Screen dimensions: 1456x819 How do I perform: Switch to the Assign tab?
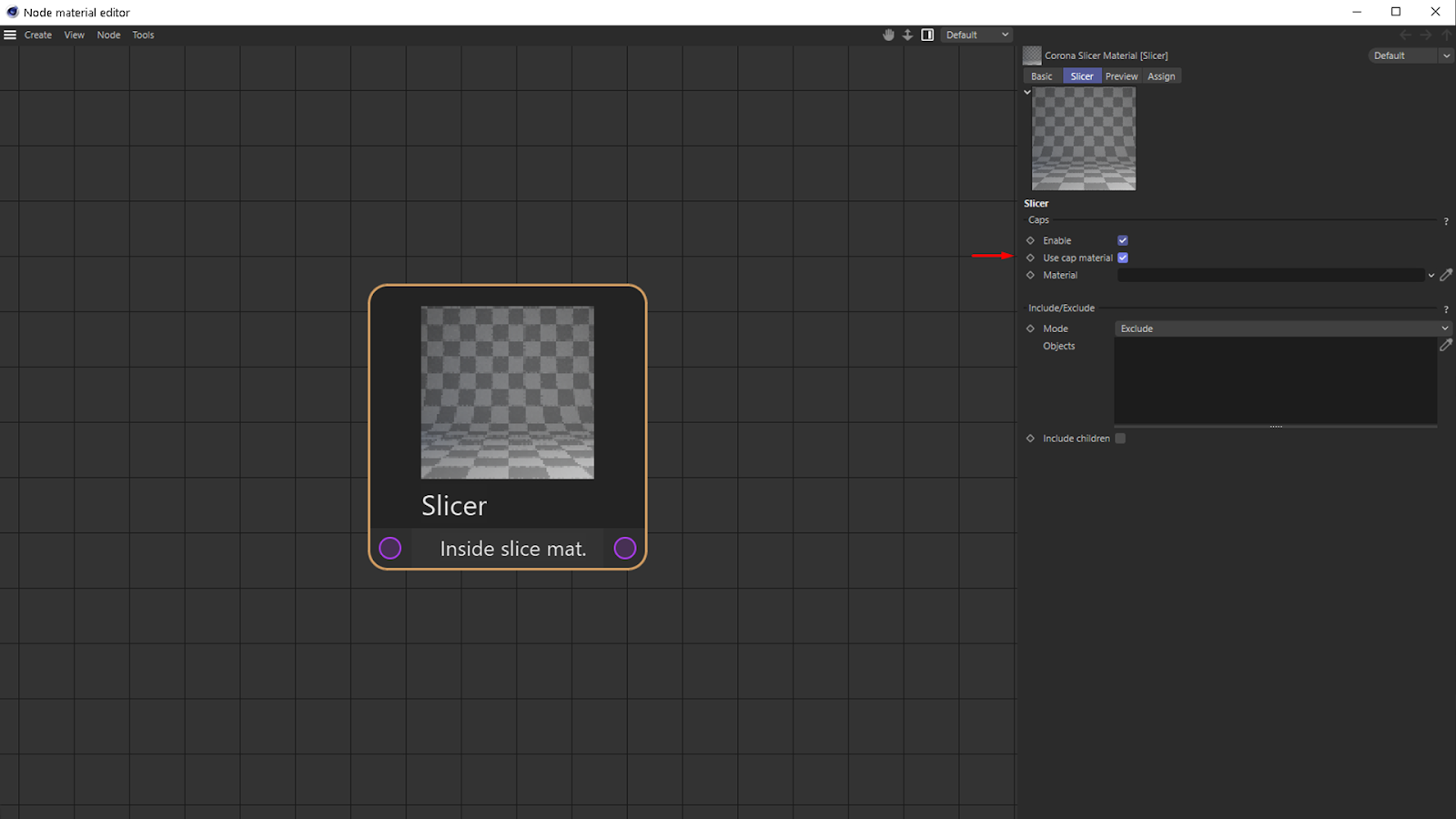(x=1161, y=76)
